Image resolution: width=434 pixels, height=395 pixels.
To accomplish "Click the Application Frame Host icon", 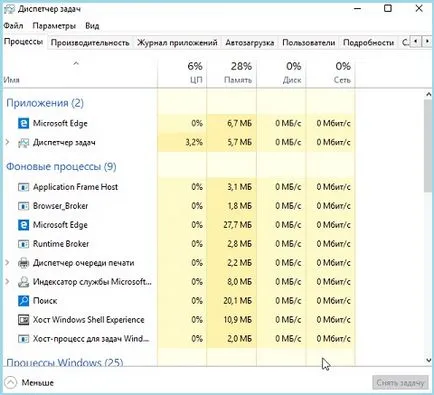I will coord(23,187).
